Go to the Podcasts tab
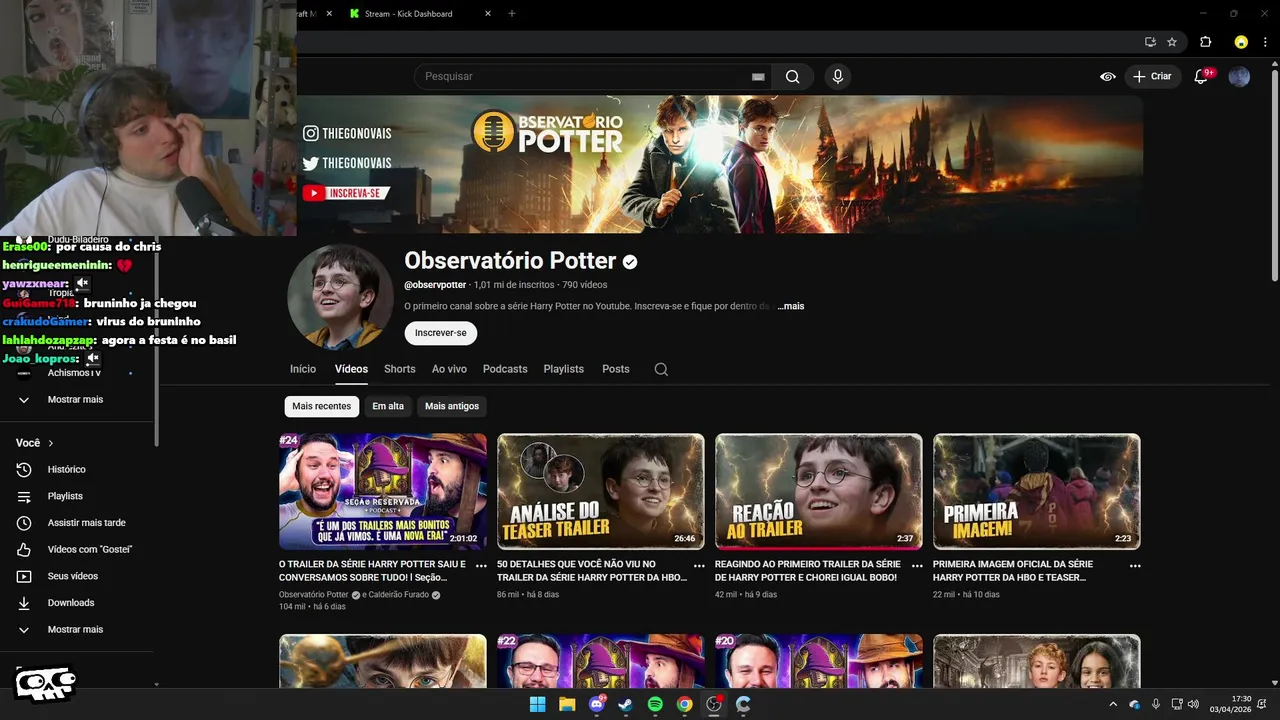The image size is (1280, 720). point(505,369)
